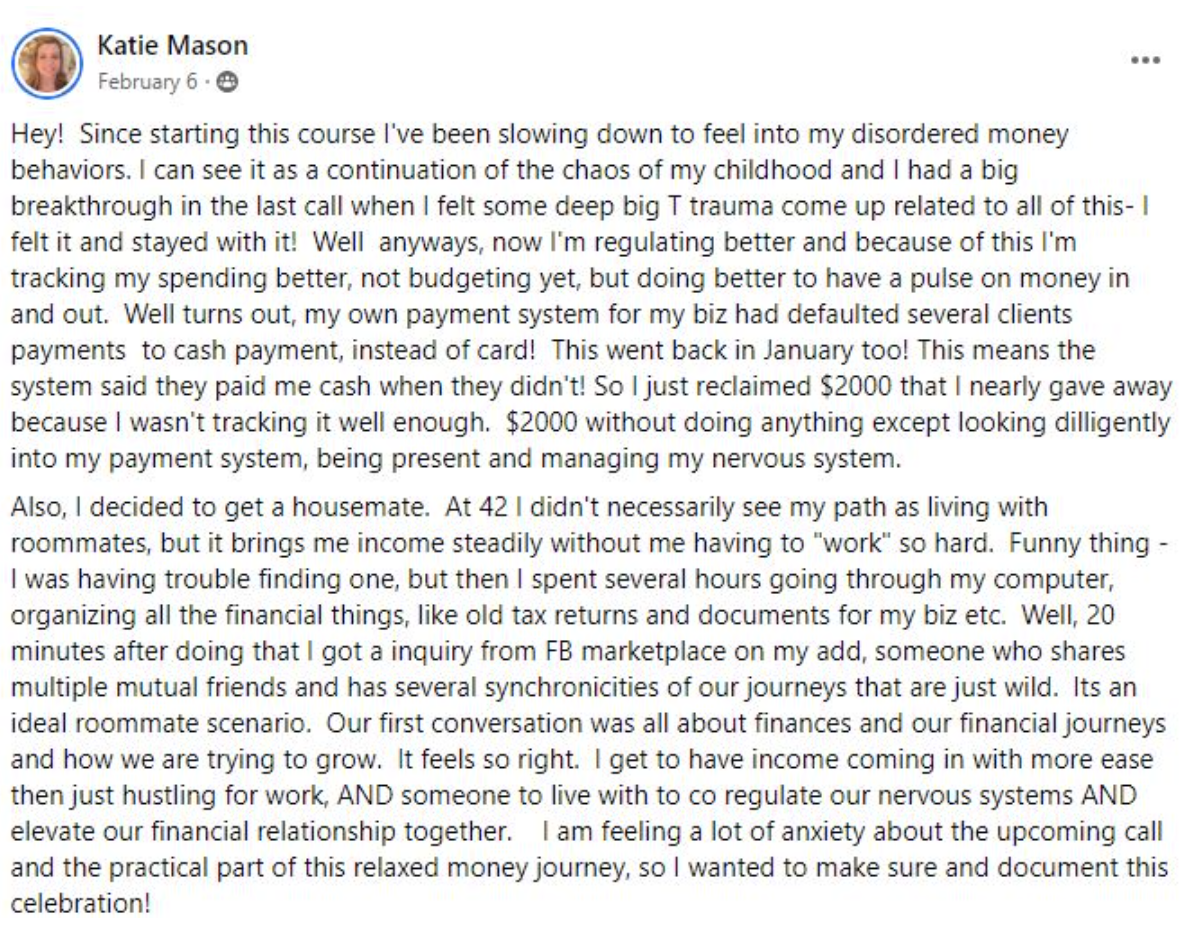Open Katie Mason's profile picture
This screenshot has height=934, width=1192.
point(47,63)
